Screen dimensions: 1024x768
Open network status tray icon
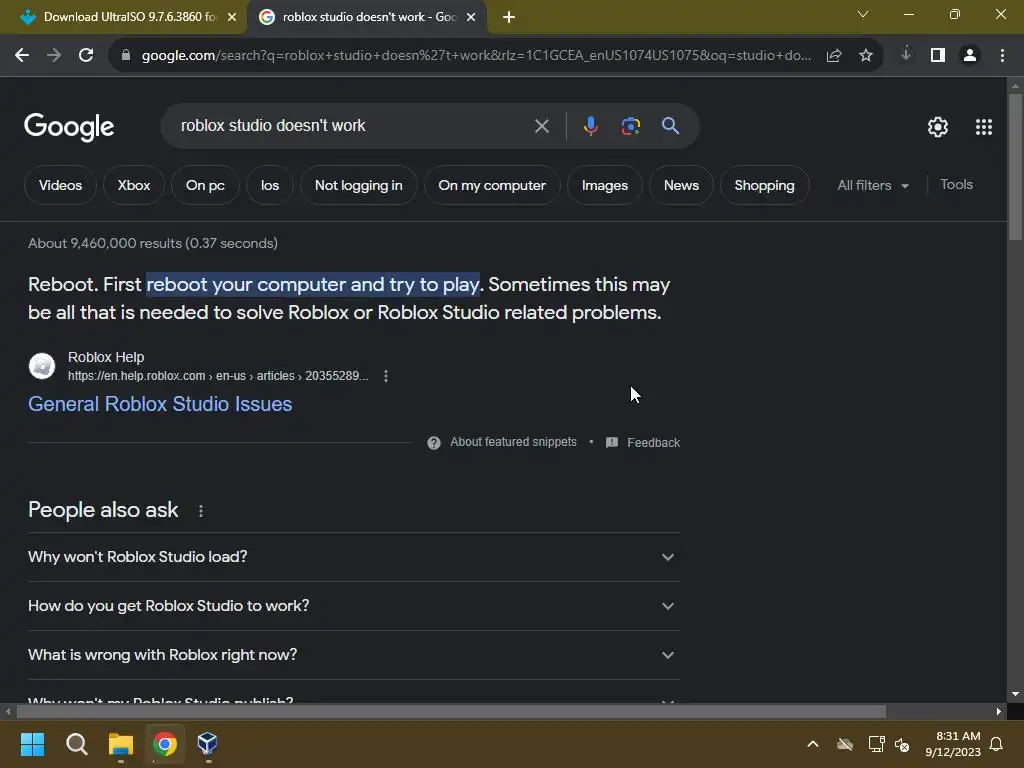(876, 744)
